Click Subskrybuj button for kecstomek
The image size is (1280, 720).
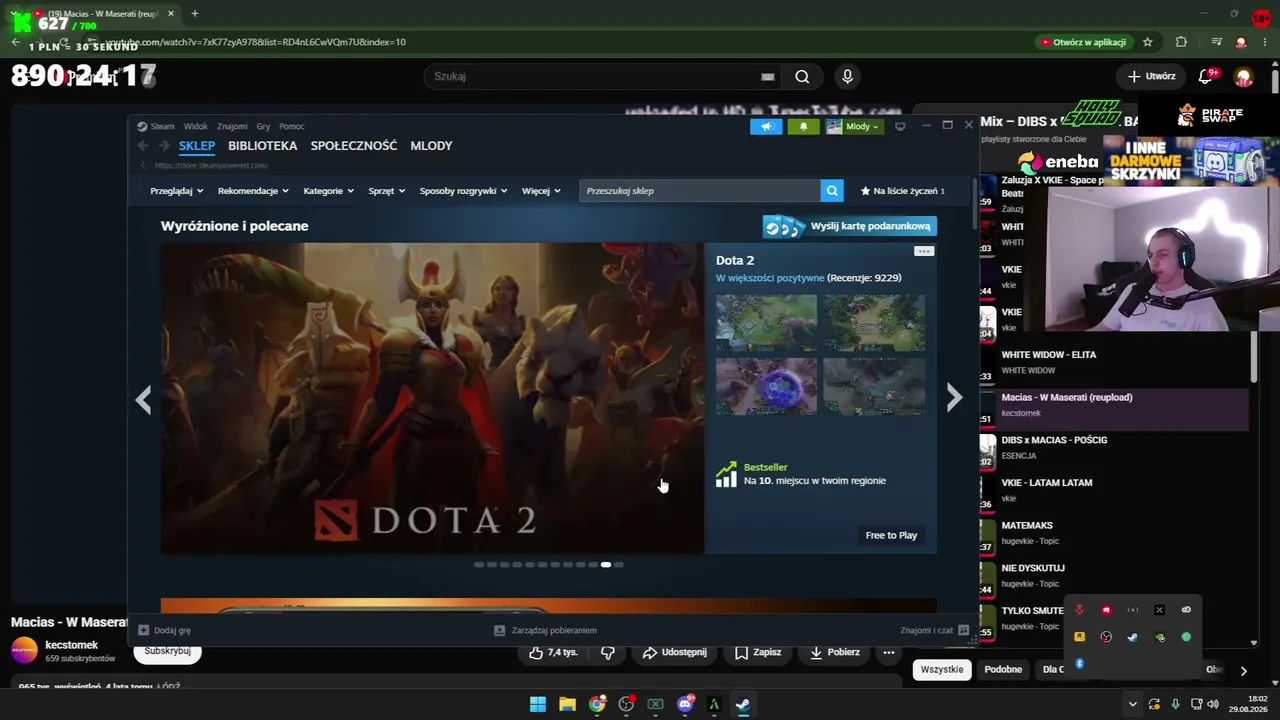[167, 652]
